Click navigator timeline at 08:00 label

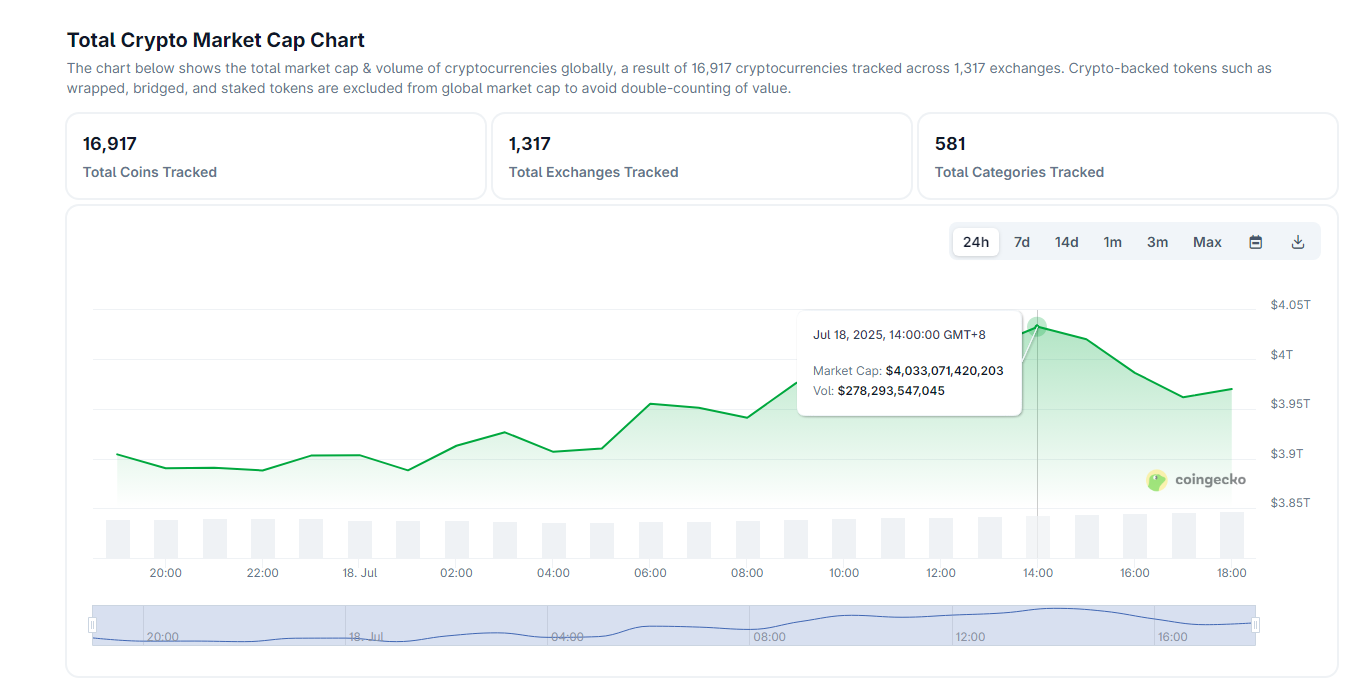769,636
